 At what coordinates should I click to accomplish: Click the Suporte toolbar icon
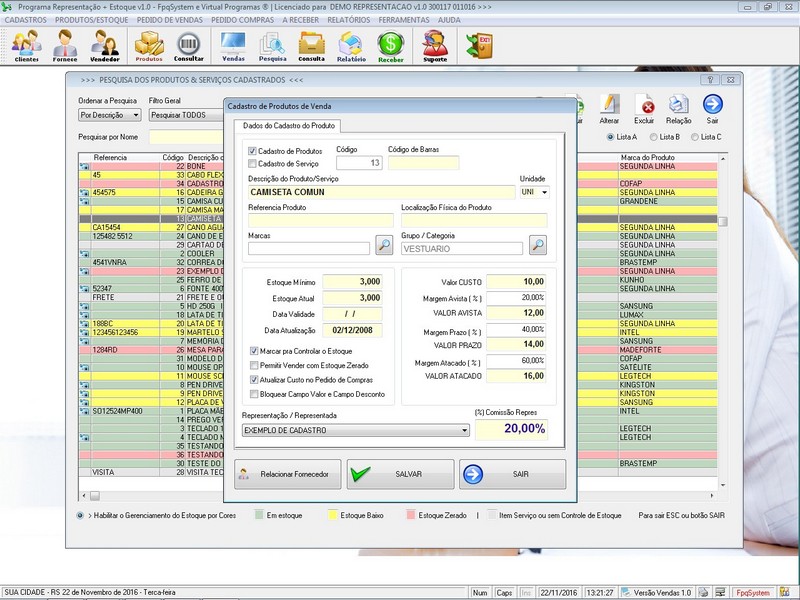pos(435,45)
